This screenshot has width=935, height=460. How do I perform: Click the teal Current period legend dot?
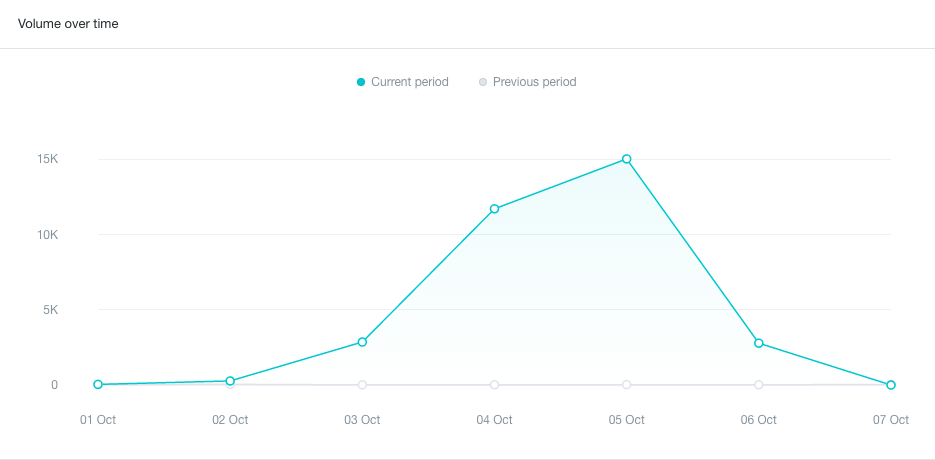pos(361,82)
